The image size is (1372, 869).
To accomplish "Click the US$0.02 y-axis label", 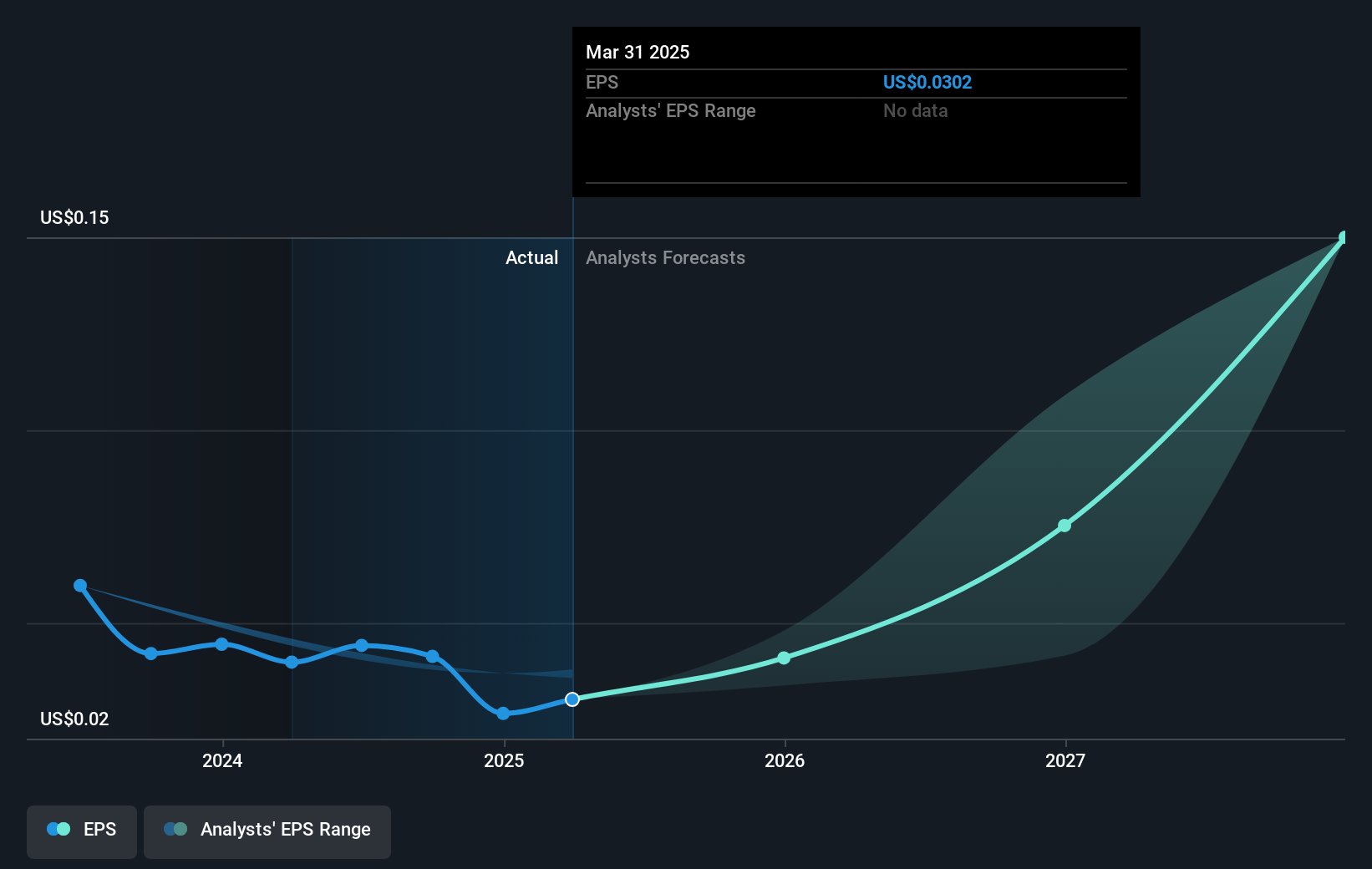I will pos(74,719).
